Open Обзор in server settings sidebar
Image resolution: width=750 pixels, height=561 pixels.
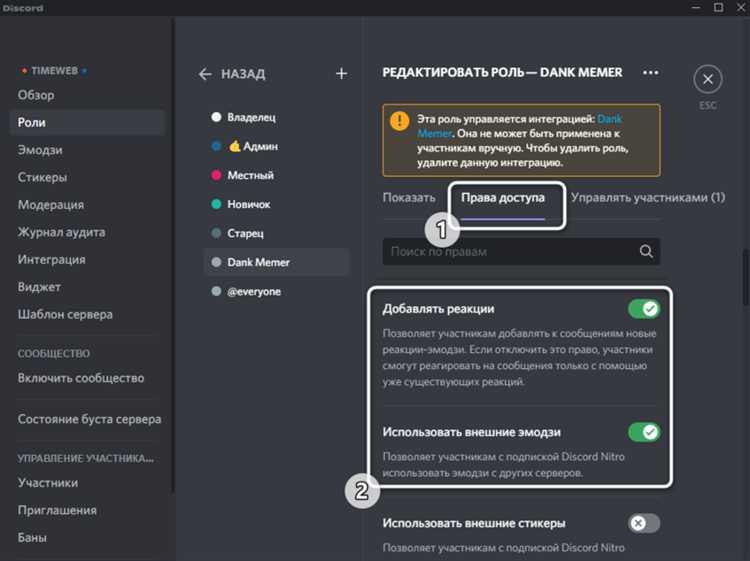tap(36, 95)
